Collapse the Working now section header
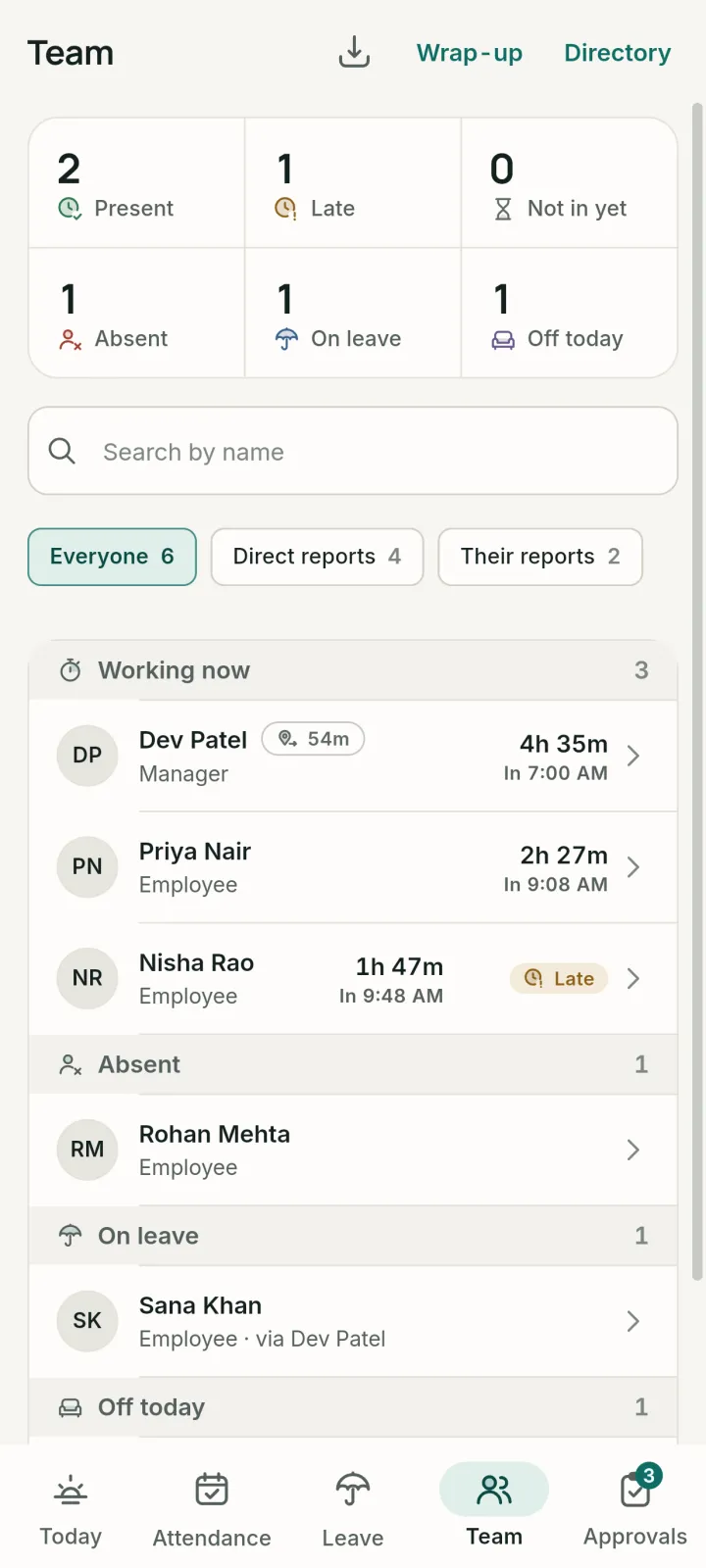Viewport: 706px width, 1568px height. 353,670
